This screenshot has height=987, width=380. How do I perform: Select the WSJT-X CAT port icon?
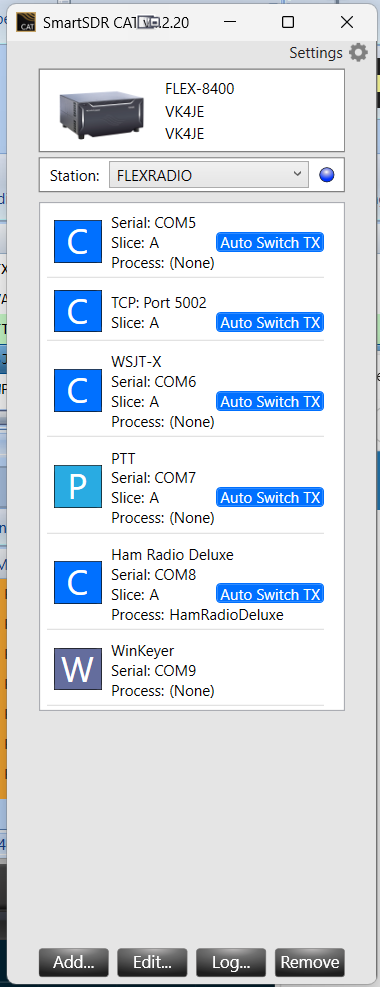click(x=78, y=391)
